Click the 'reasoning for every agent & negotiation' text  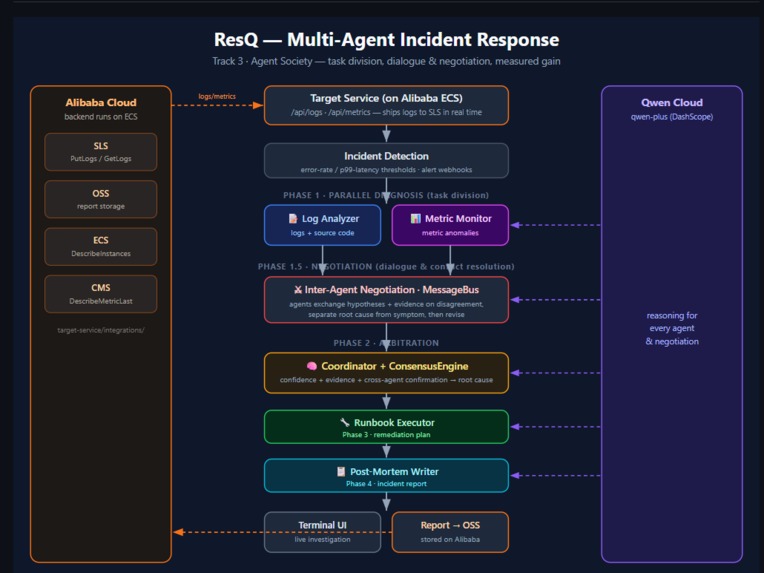[x=672, y=328]
